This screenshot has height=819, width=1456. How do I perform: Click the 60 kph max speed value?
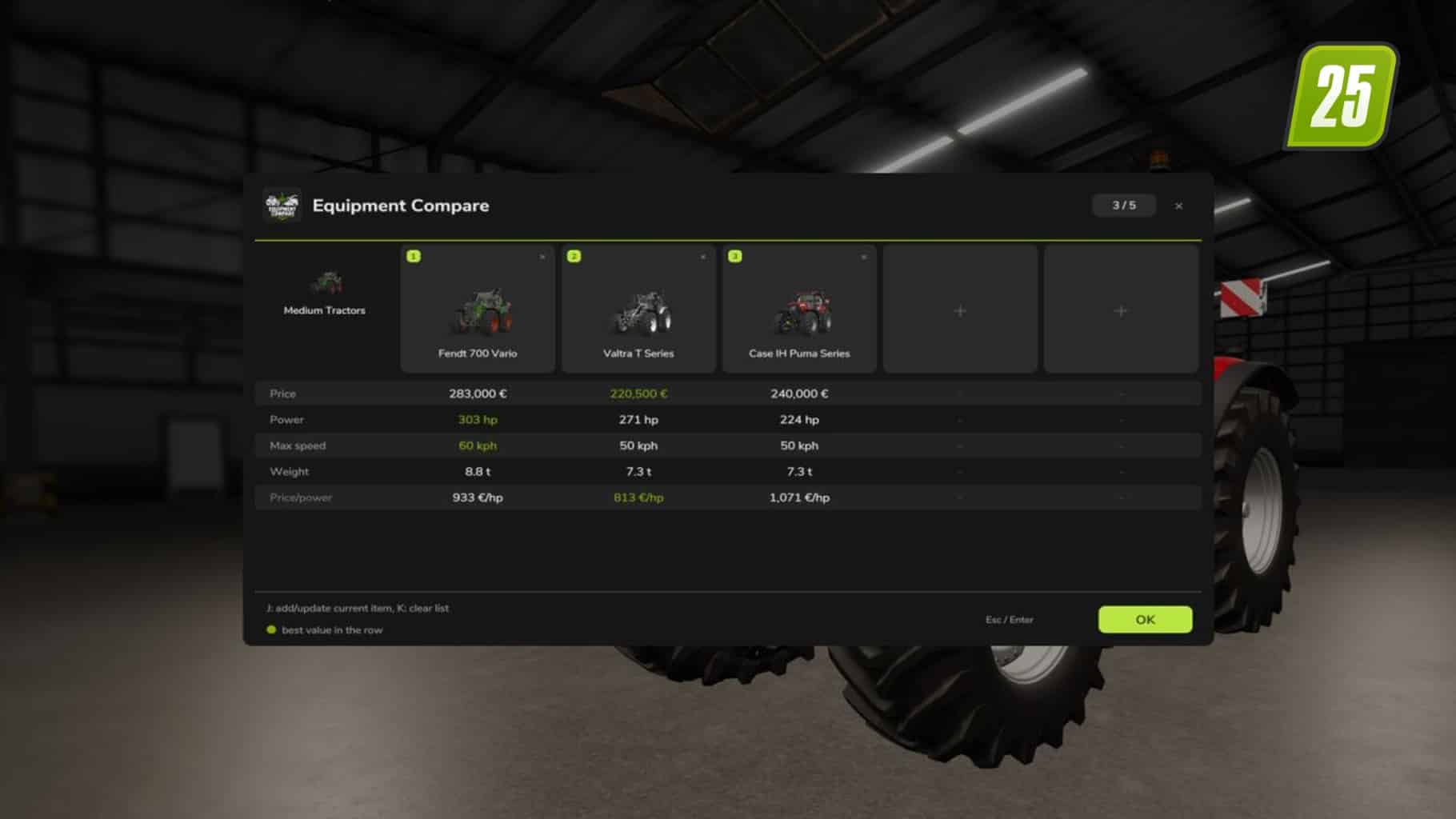478,445
